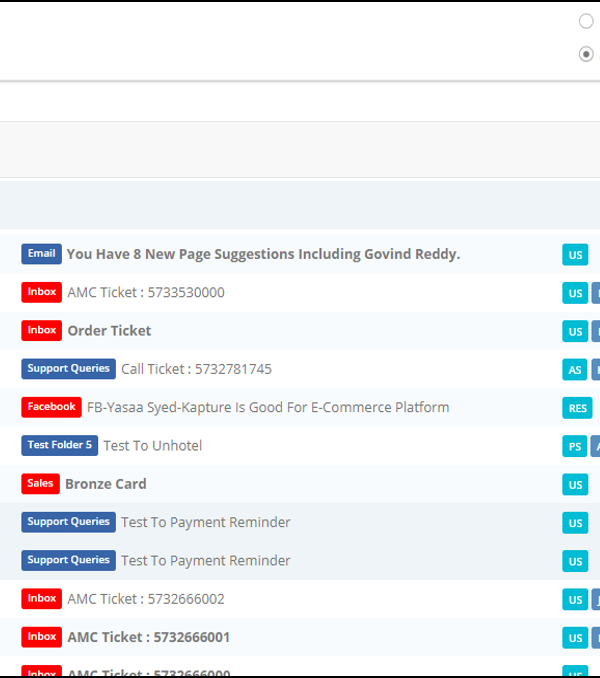Image resolution: width=600 pixels, height=678 pixels.
Task: Click US badge on Page Suggestions row
Action: pyautogui.click(x=575, y=255)
